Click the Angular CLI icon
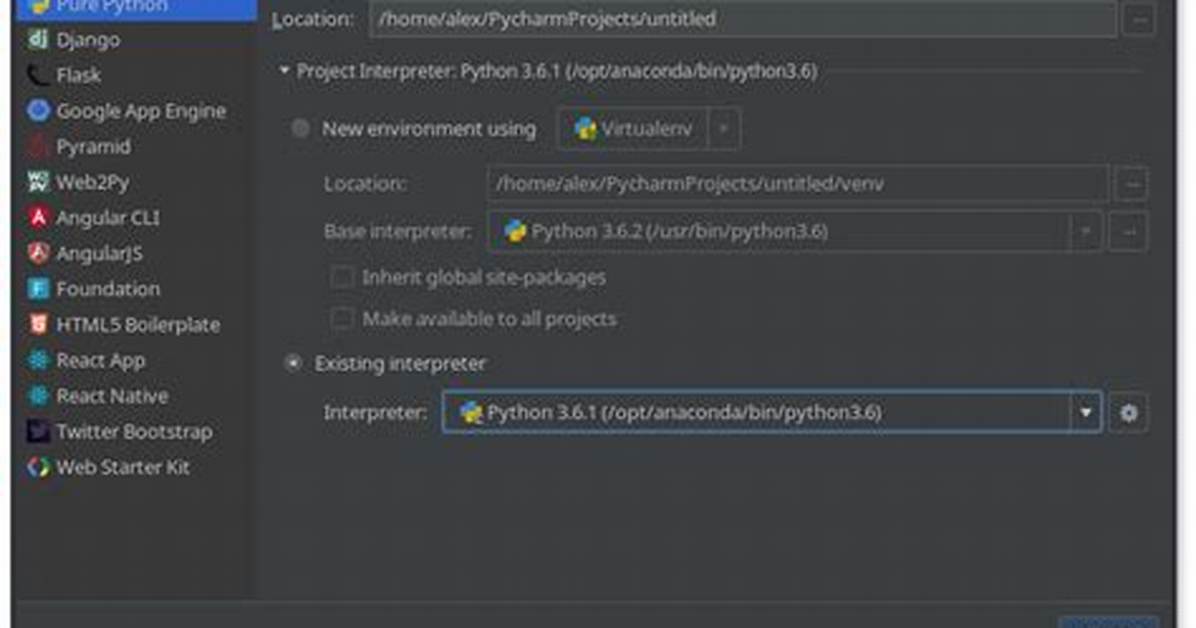This screenshot has height=628, width=1196. 37,217
